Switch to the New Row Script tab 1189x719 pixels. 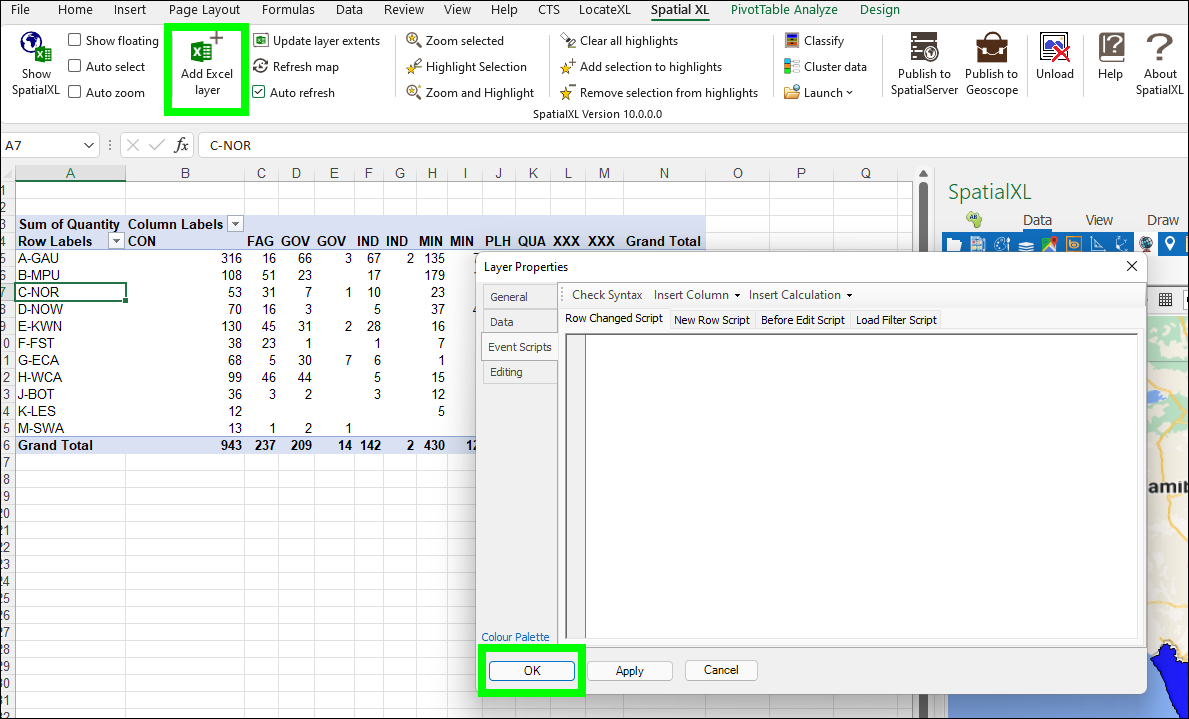pyautogui.click(x=711, y=320)
